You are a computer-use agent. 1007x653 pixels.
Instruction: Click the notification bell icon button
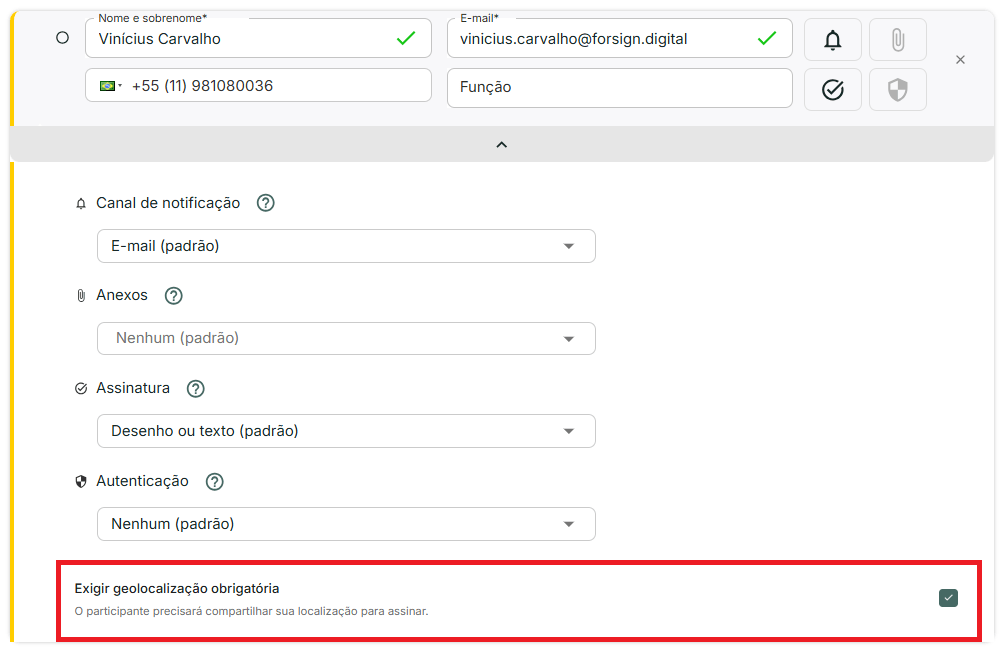coord(832,40)
